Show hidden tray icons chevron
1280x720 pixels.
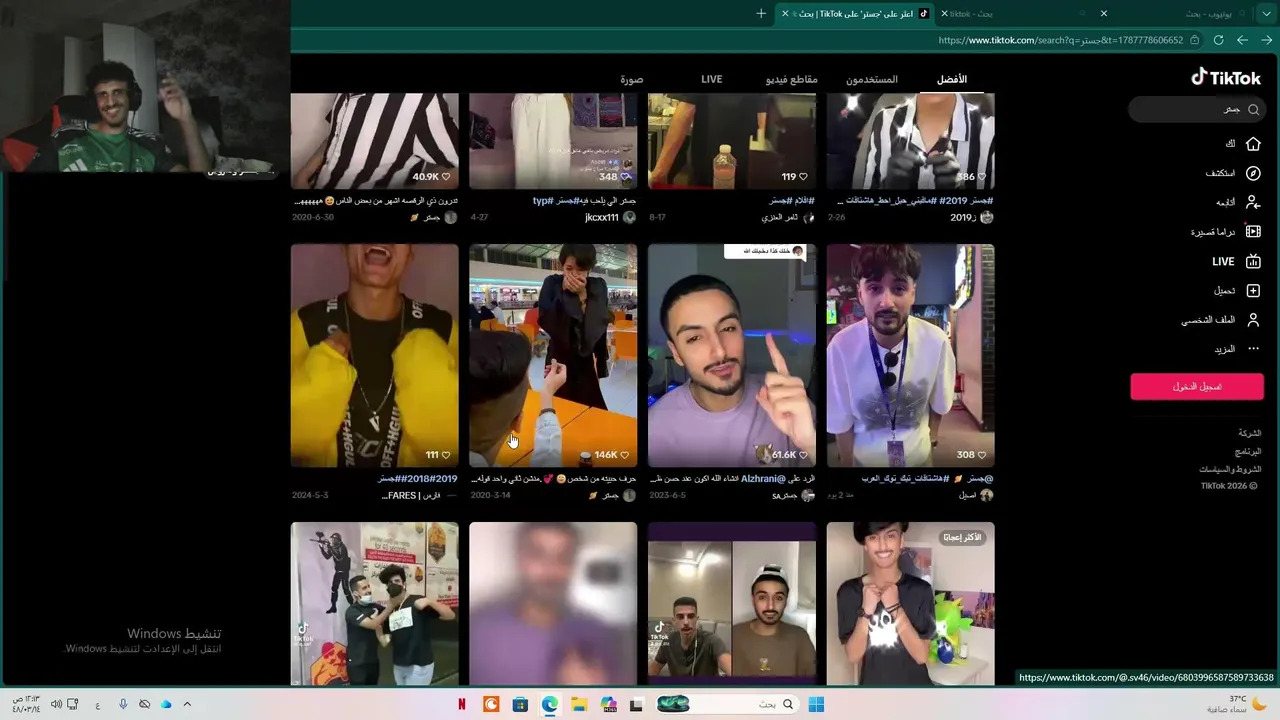[x=186, y=704]
